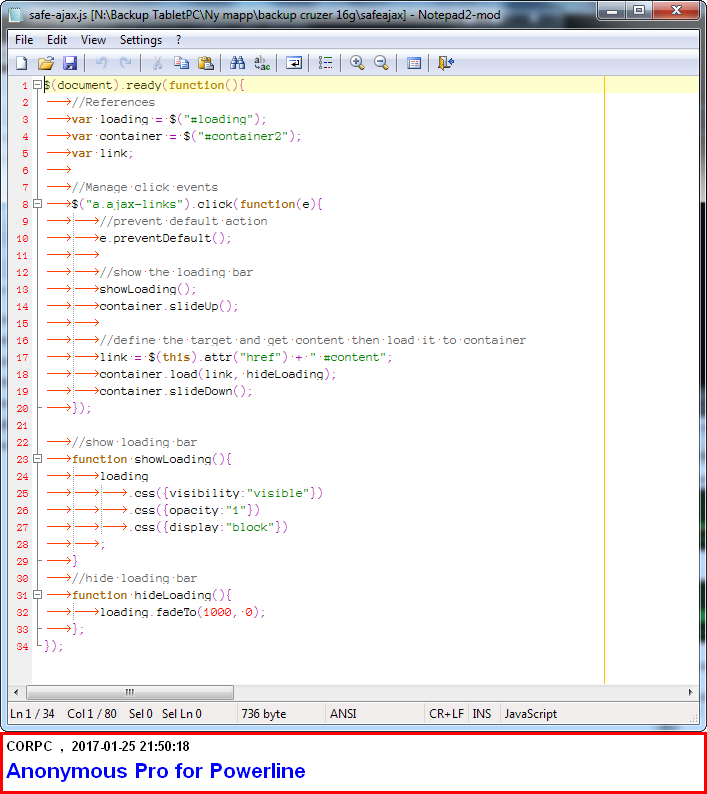Toggle the CR+LF line ending indicator

(446, 714)
